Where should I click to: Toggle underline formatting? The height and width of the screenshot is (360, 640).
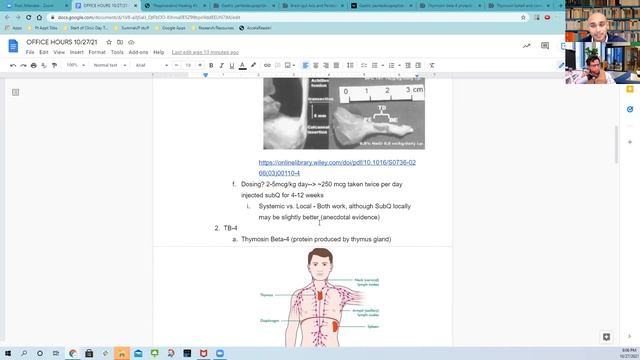[x=231, y=65]
